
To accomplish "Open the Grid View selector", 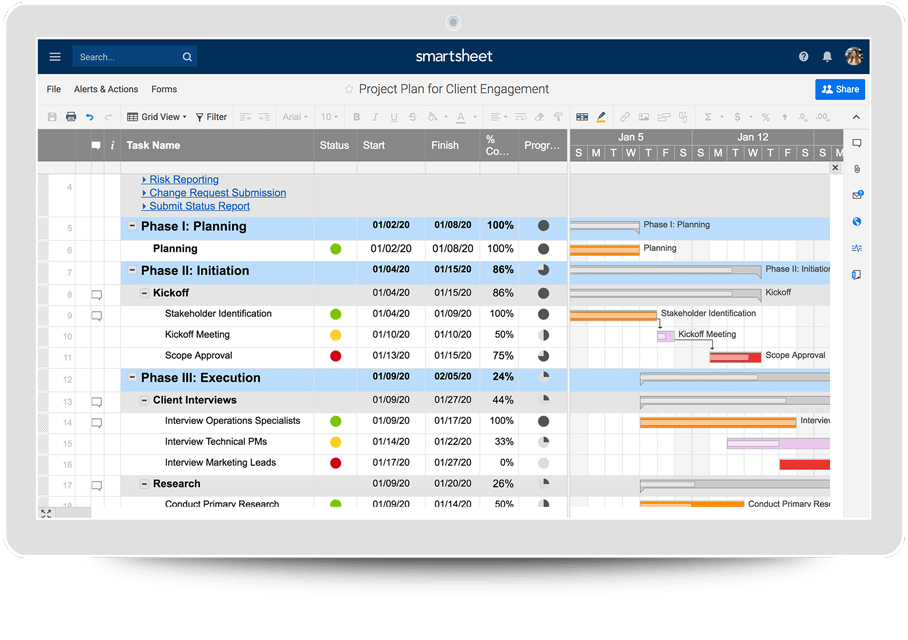I will point(156,117).
